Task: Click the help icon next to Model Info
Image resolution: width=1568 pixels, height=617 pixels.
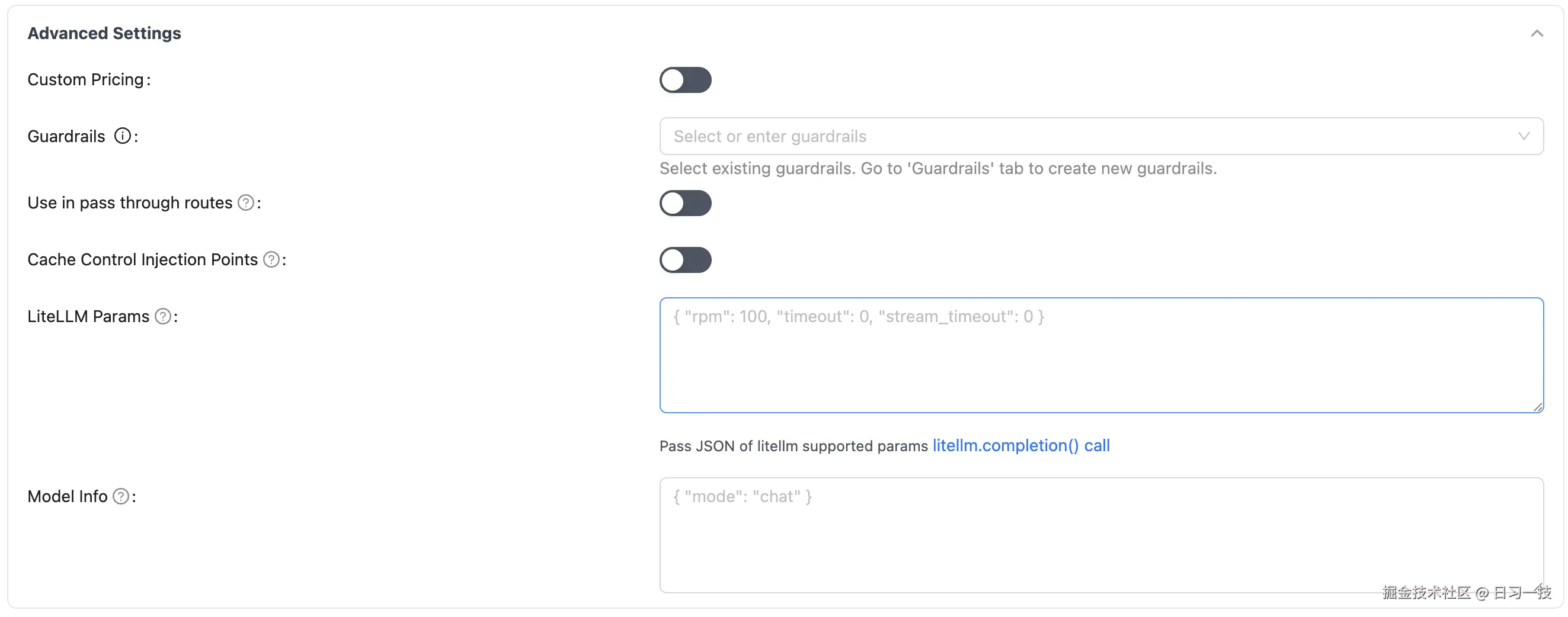Action: click(122, 497)
